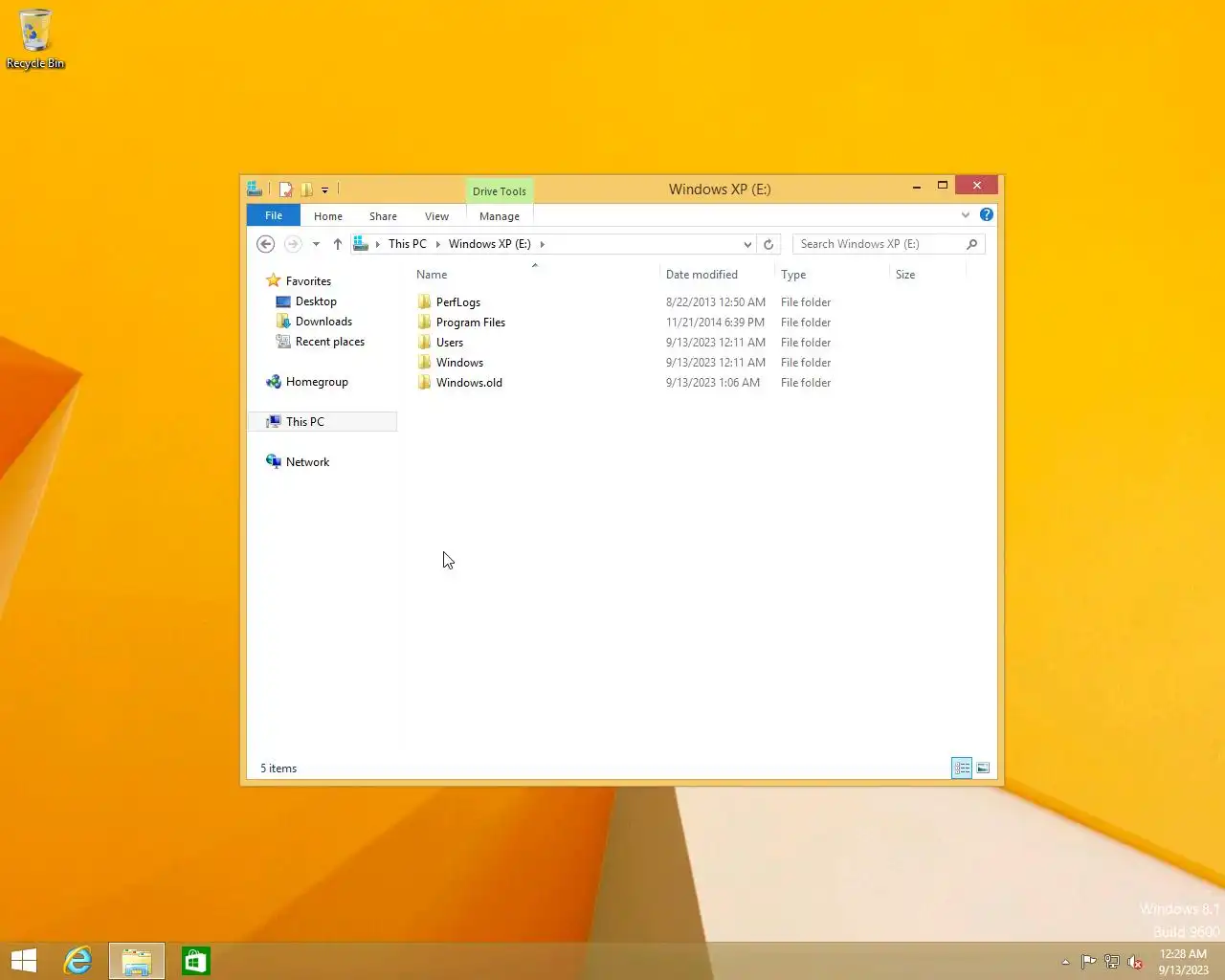1225x980 pixels.
Task: Go back with the Back arrow
Action: pyautogui.click(x=266, y=244)
